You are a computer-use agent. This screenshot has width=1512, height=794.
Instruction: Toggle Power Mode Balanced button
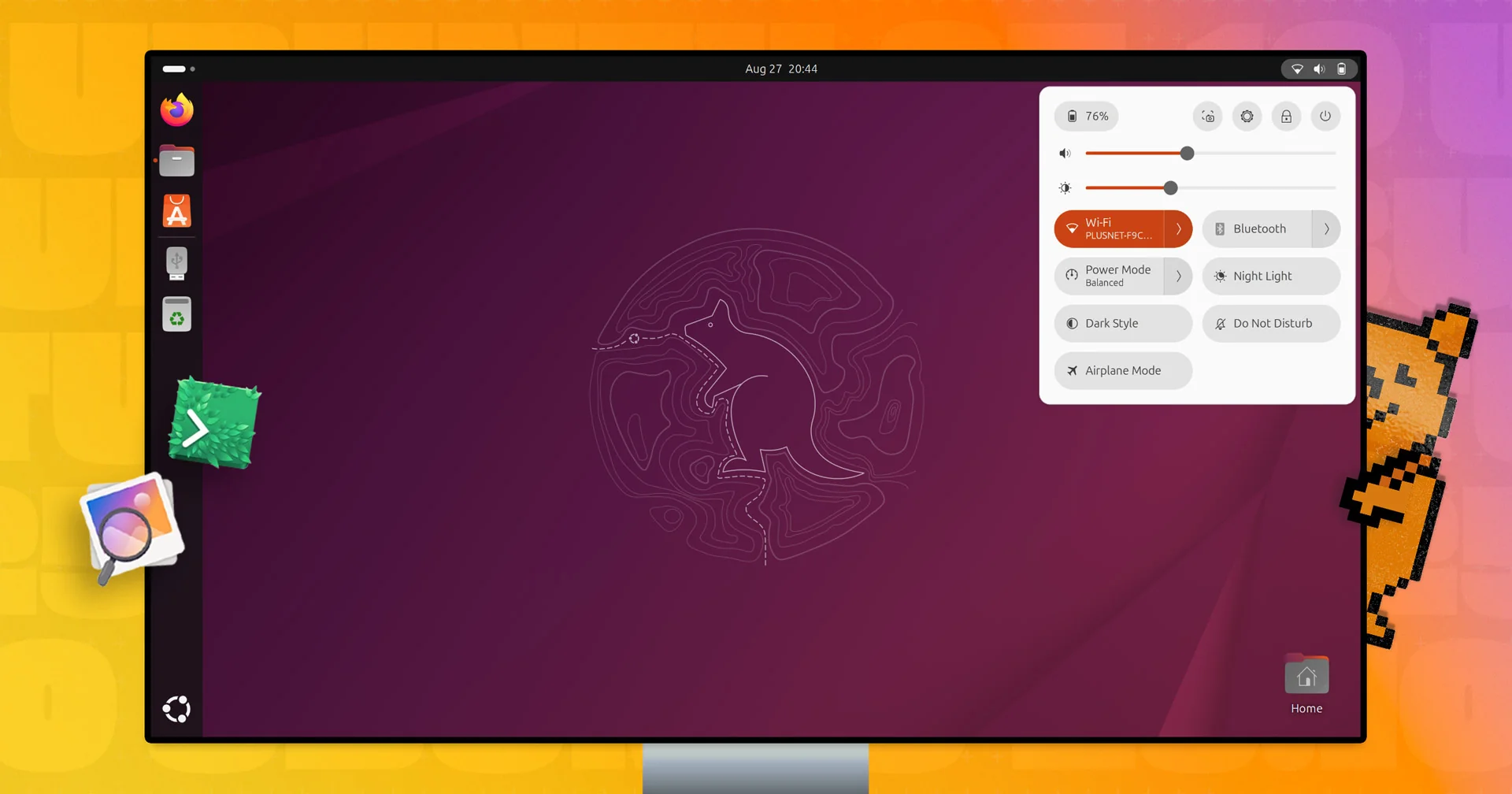point(1109,276)
